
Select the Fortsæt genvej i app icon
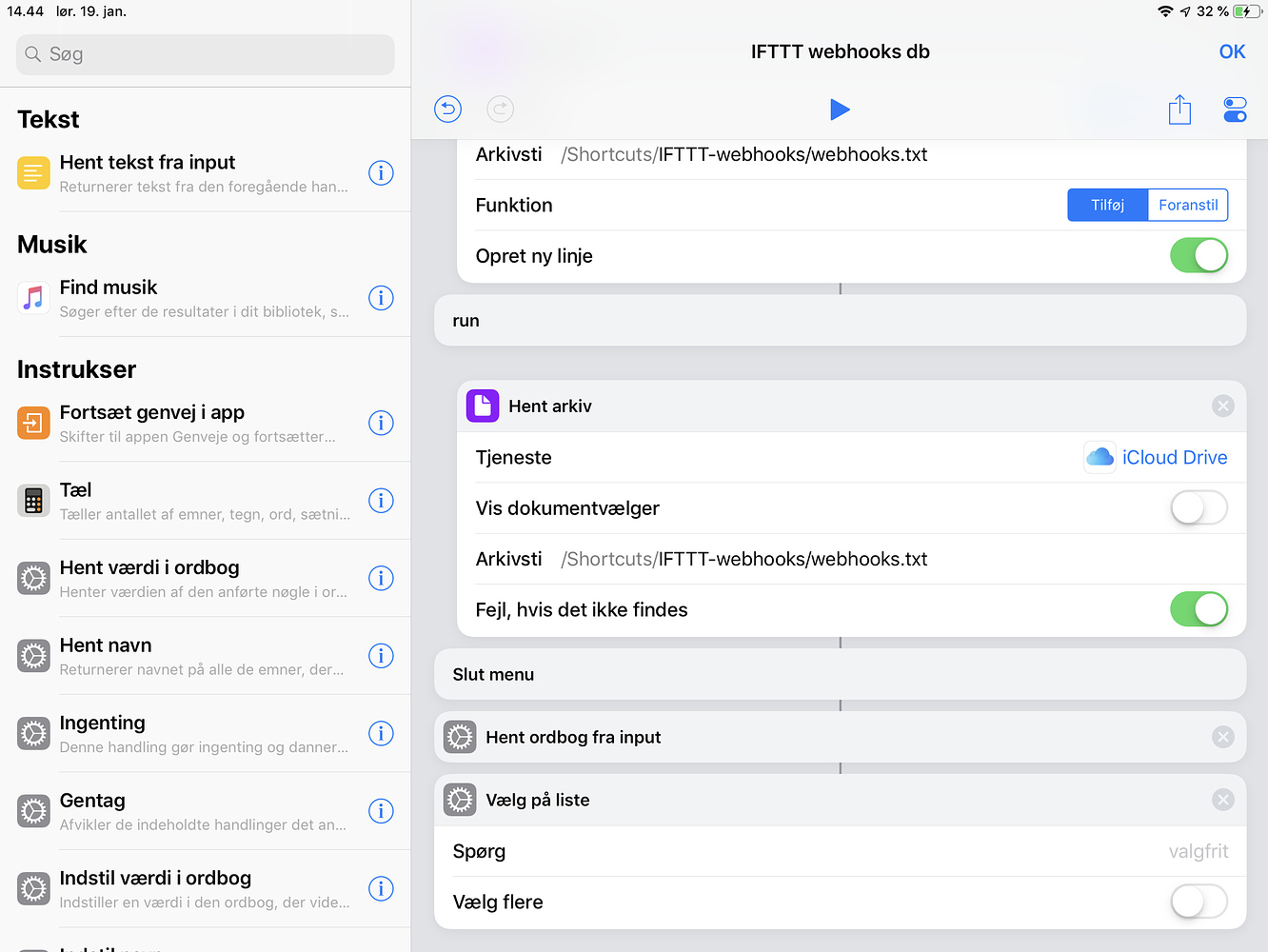tap(32, 423)
